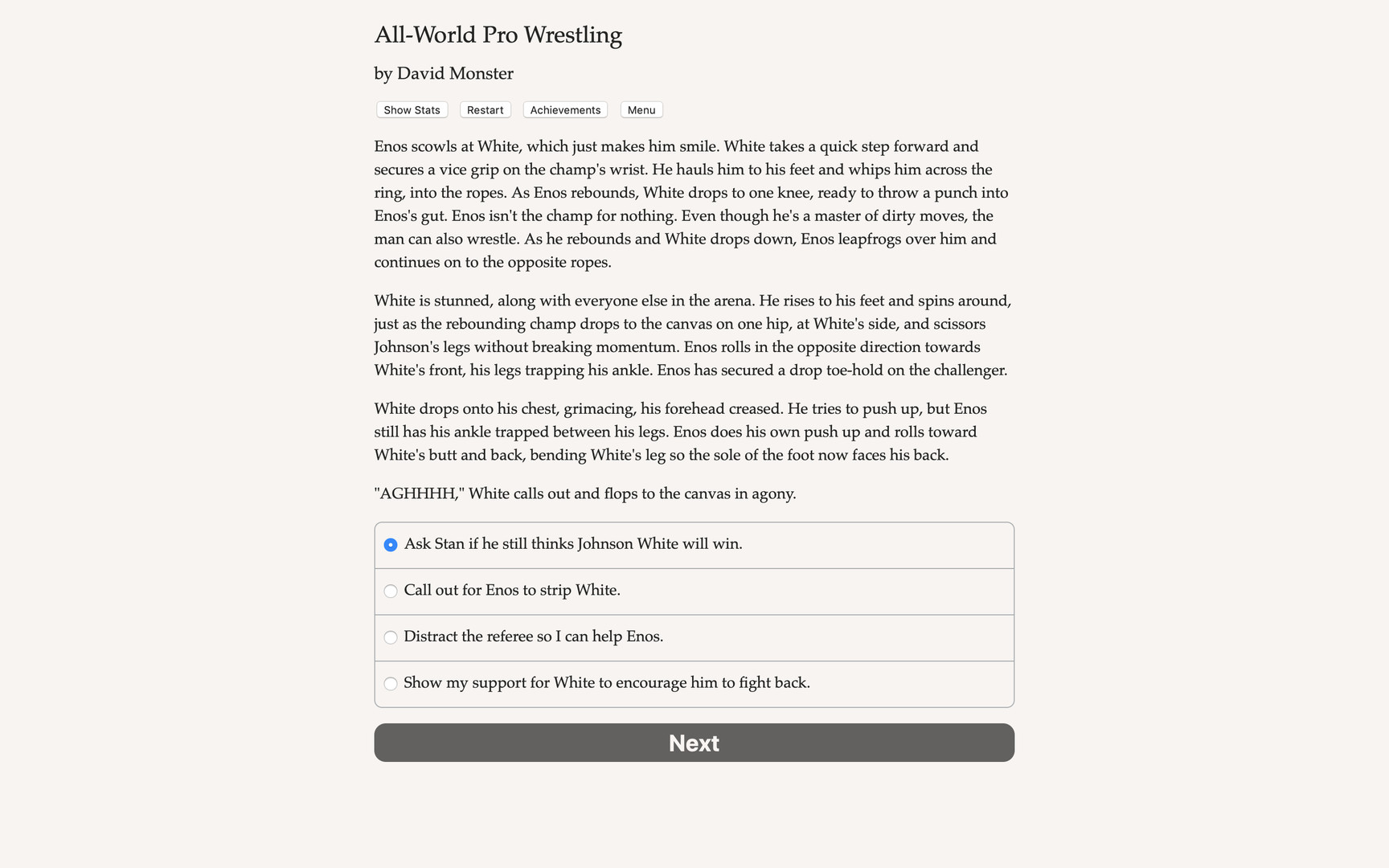
Task: Confirm your choice with Next
Action: pyautogui.click(x=694, y=743)
